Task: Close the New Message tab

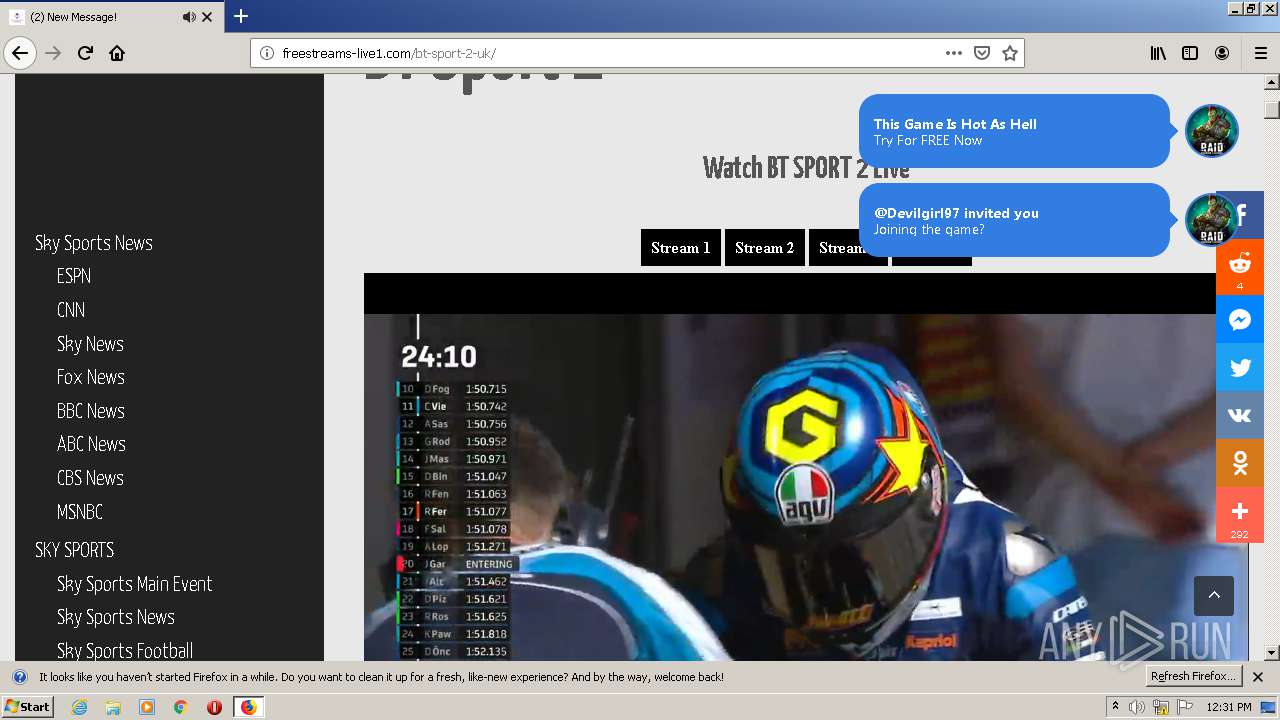Action: pyautogui.click(x=207, y=17)
